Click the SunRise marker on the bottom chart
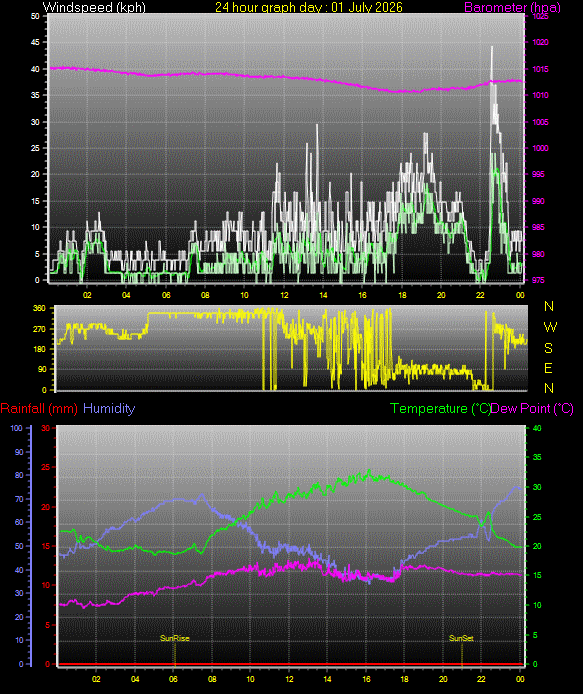This screenshot has height=694, width=583. tap(174, 638)
